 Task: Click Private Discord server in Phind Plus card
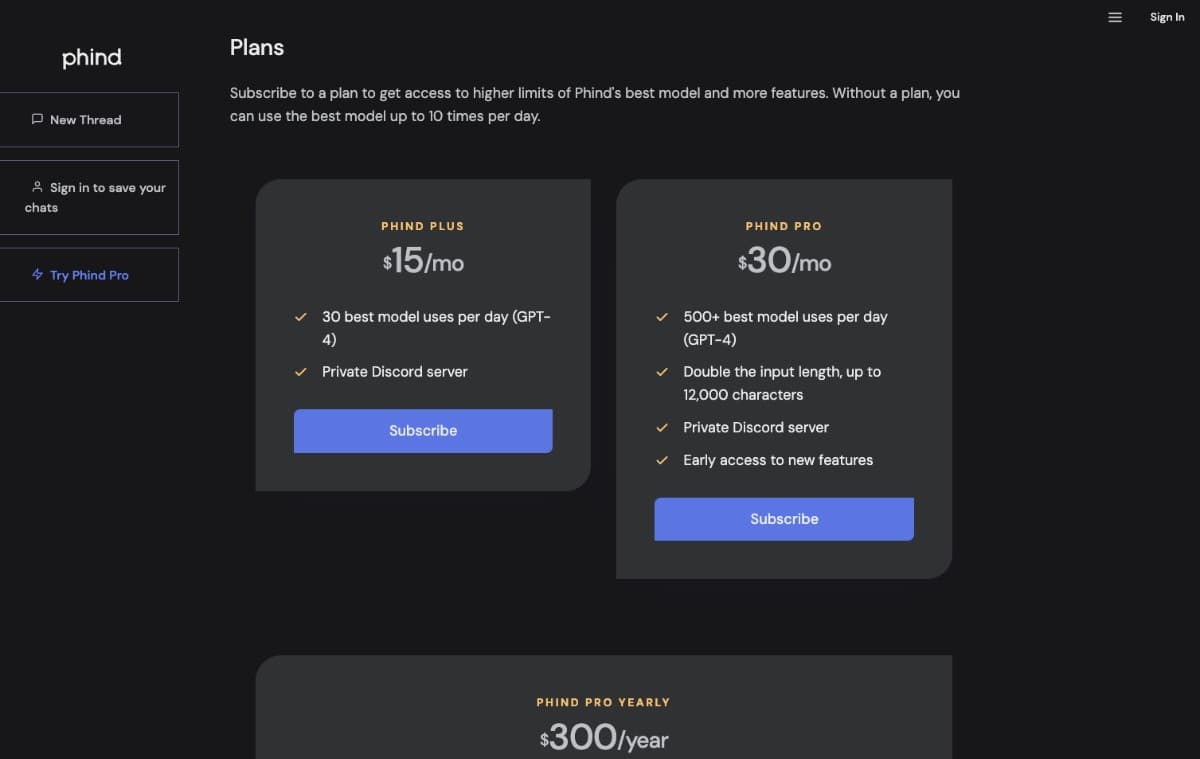tap(395, 372)
